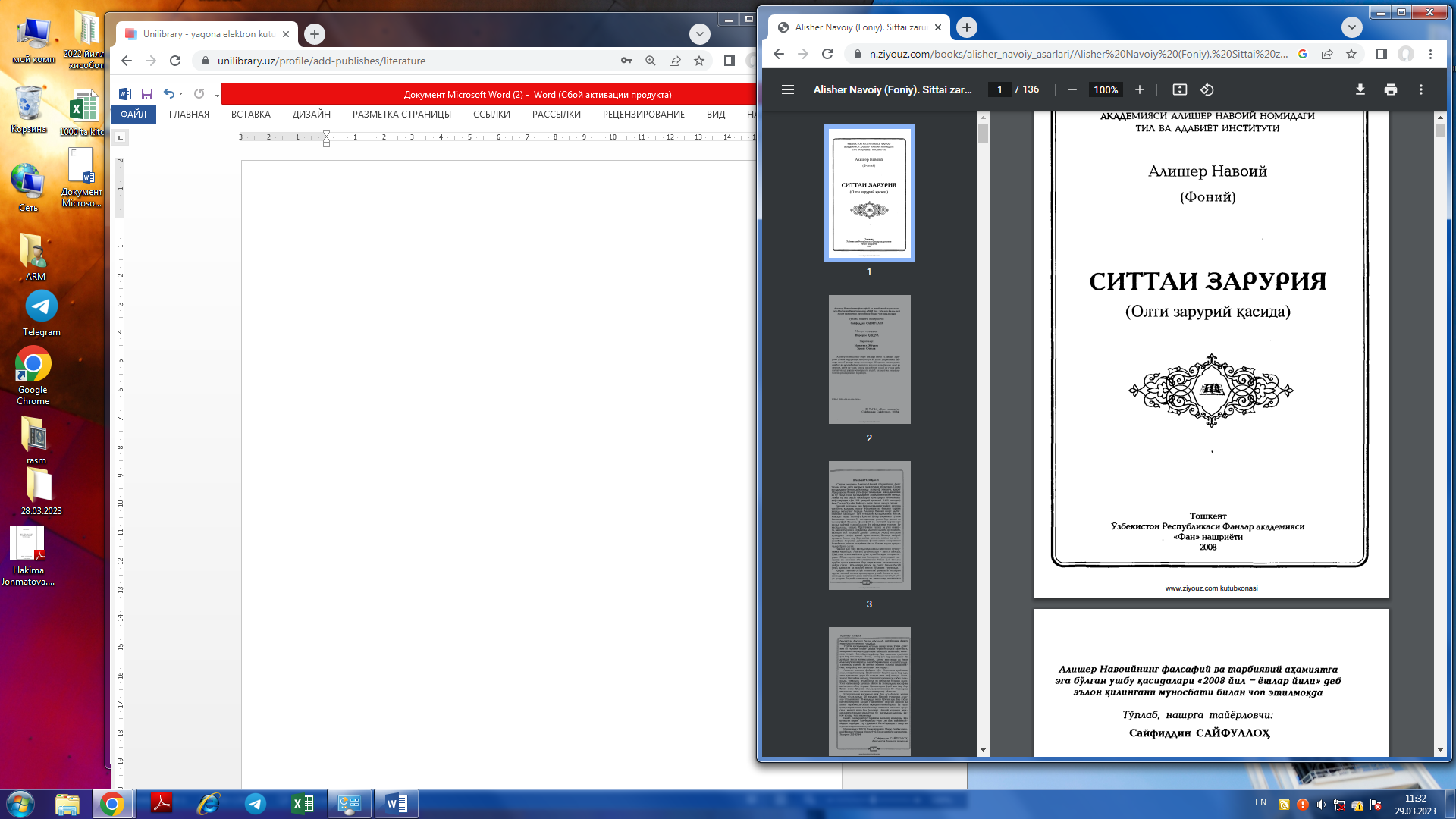Screen dimensions: 1456x819
Task: Open PDF viewer more actions menu
Action: pyautogui.click(x=1420, y=89)
